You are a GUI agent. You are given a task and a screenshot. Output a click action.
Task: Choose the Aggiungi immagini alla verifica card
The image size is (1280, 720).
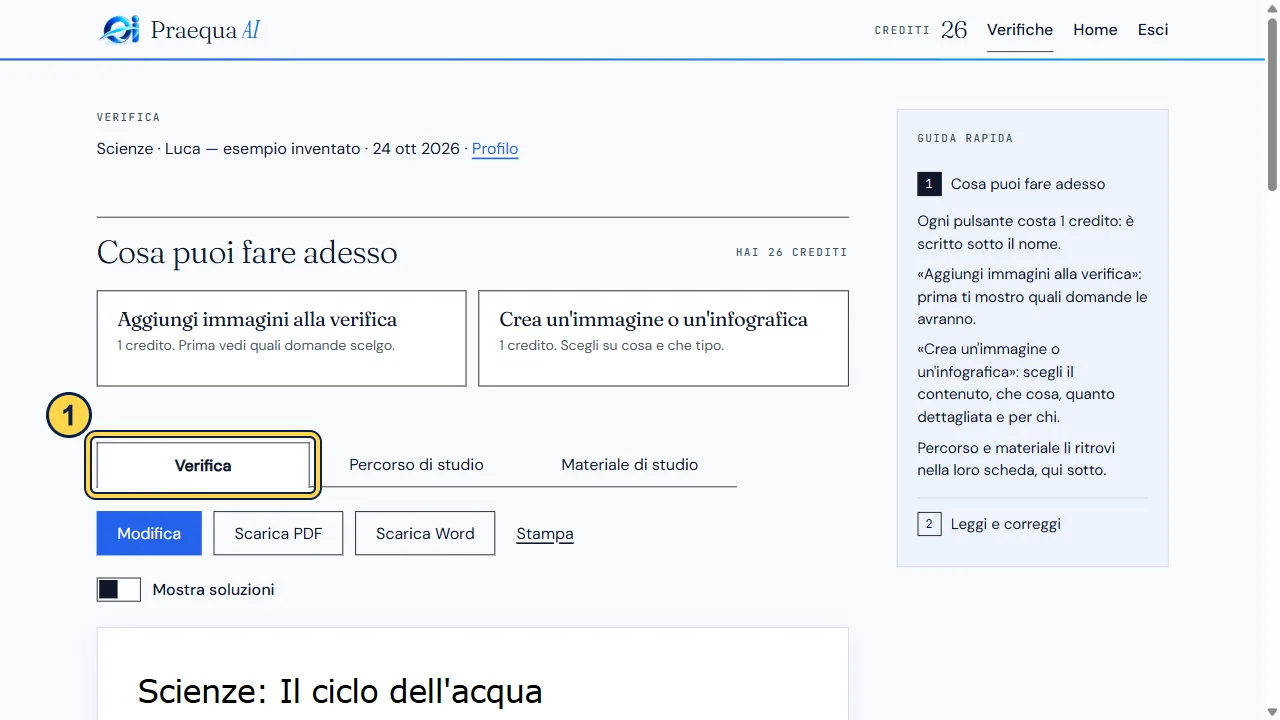(282, 338)
